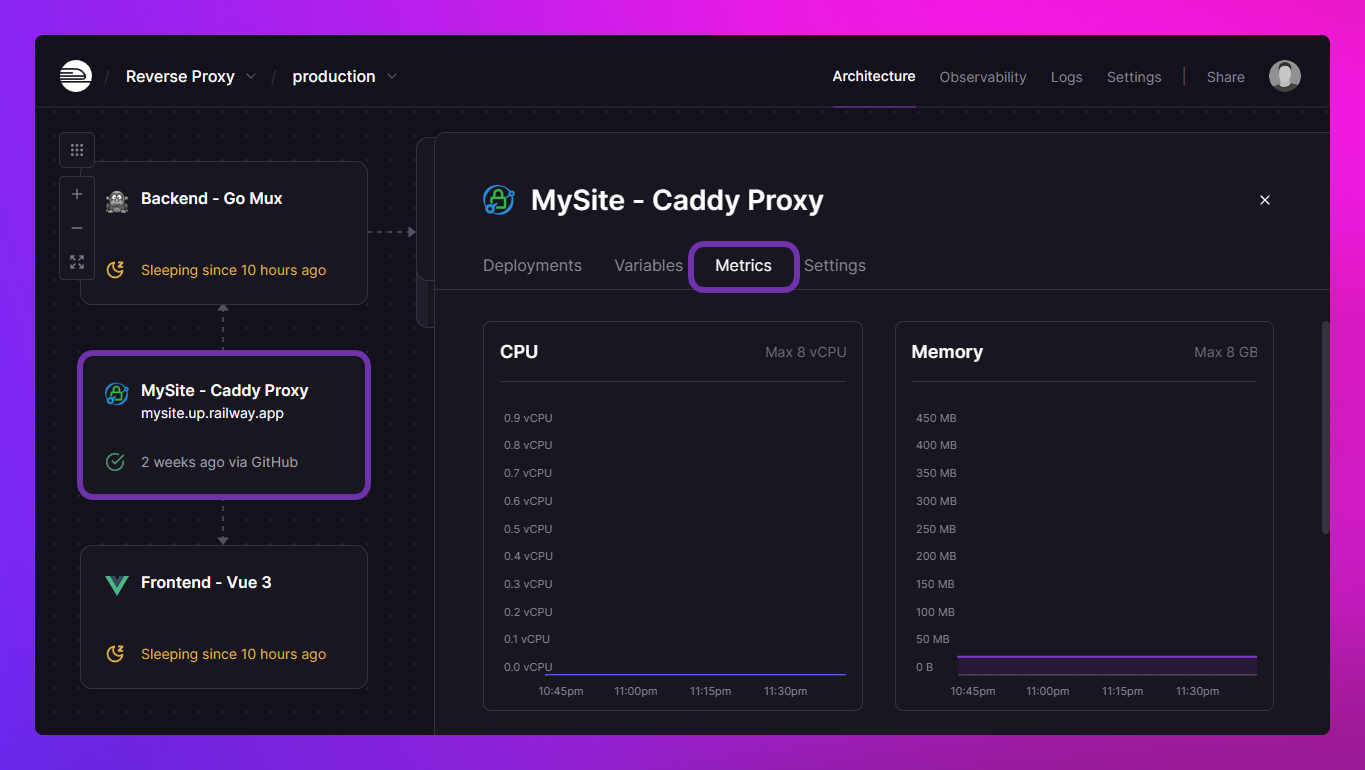Image resolution: width=1365 pixels, height=770 pixels.
Task: Click the sleeping moon icon on Backend card
Action: [x=115, y=270]
